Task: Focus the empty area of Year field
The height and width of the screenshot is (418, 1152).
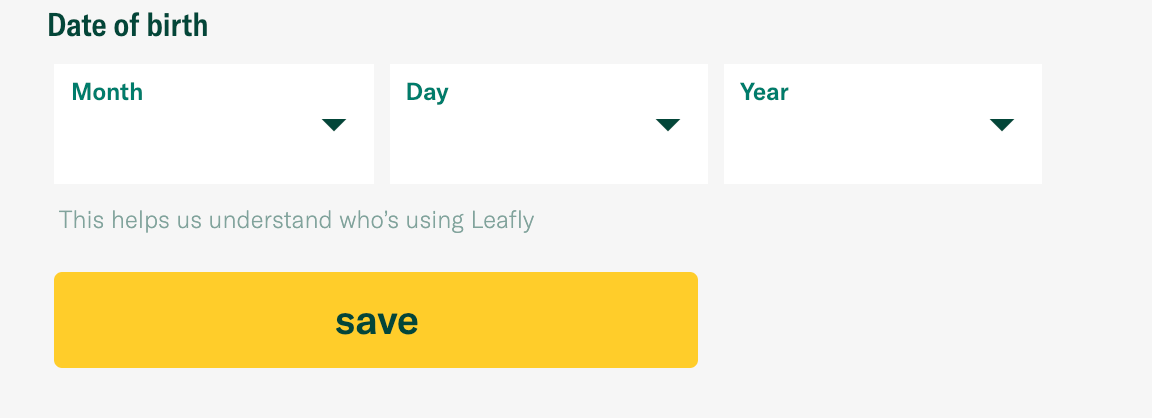Action: 860,147
